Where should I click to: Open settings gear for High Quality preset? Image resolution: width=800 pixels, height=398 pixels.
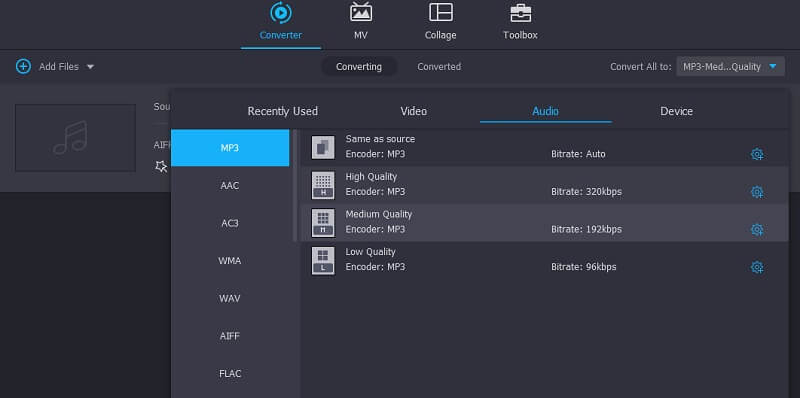(757, 192)
